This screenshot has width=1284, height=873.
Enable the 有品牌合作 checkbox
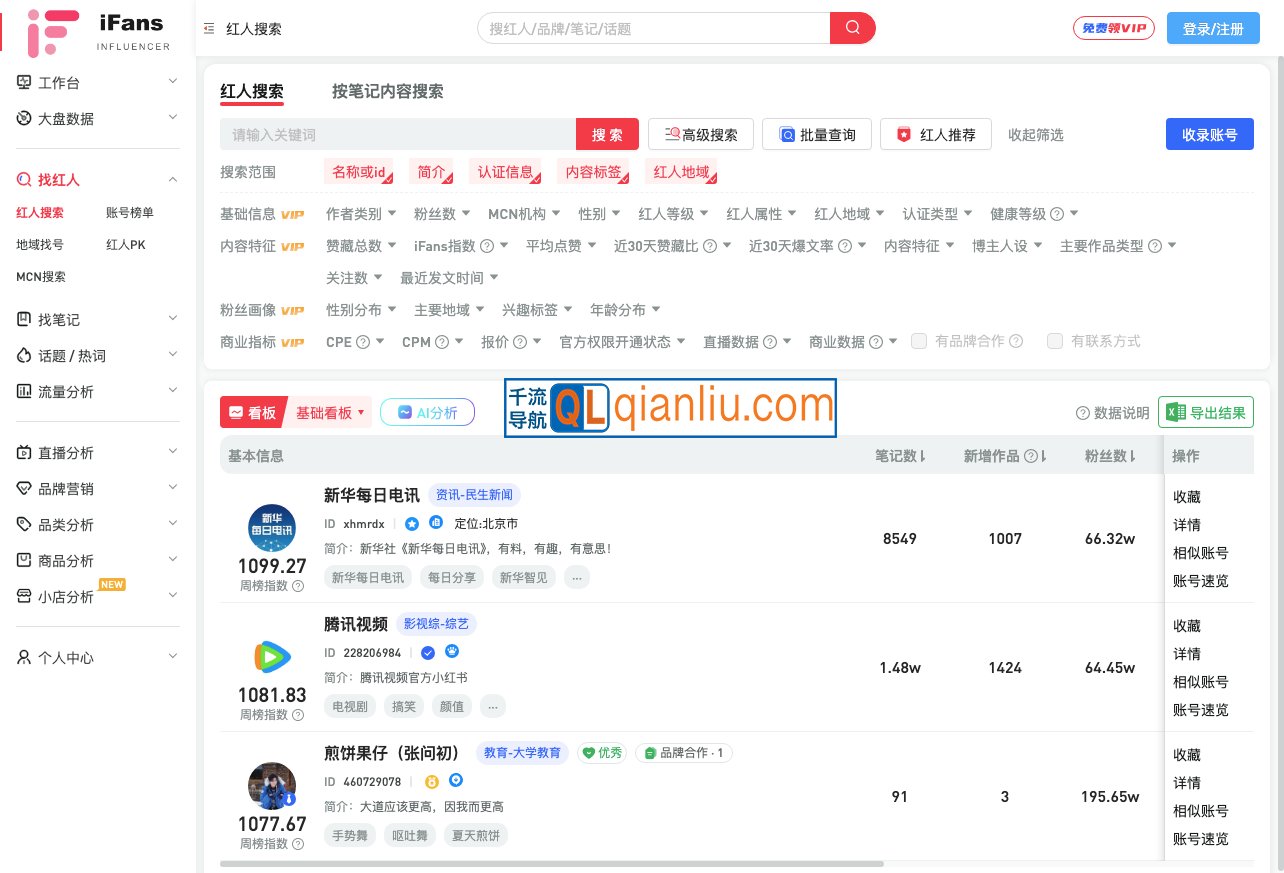919,341
